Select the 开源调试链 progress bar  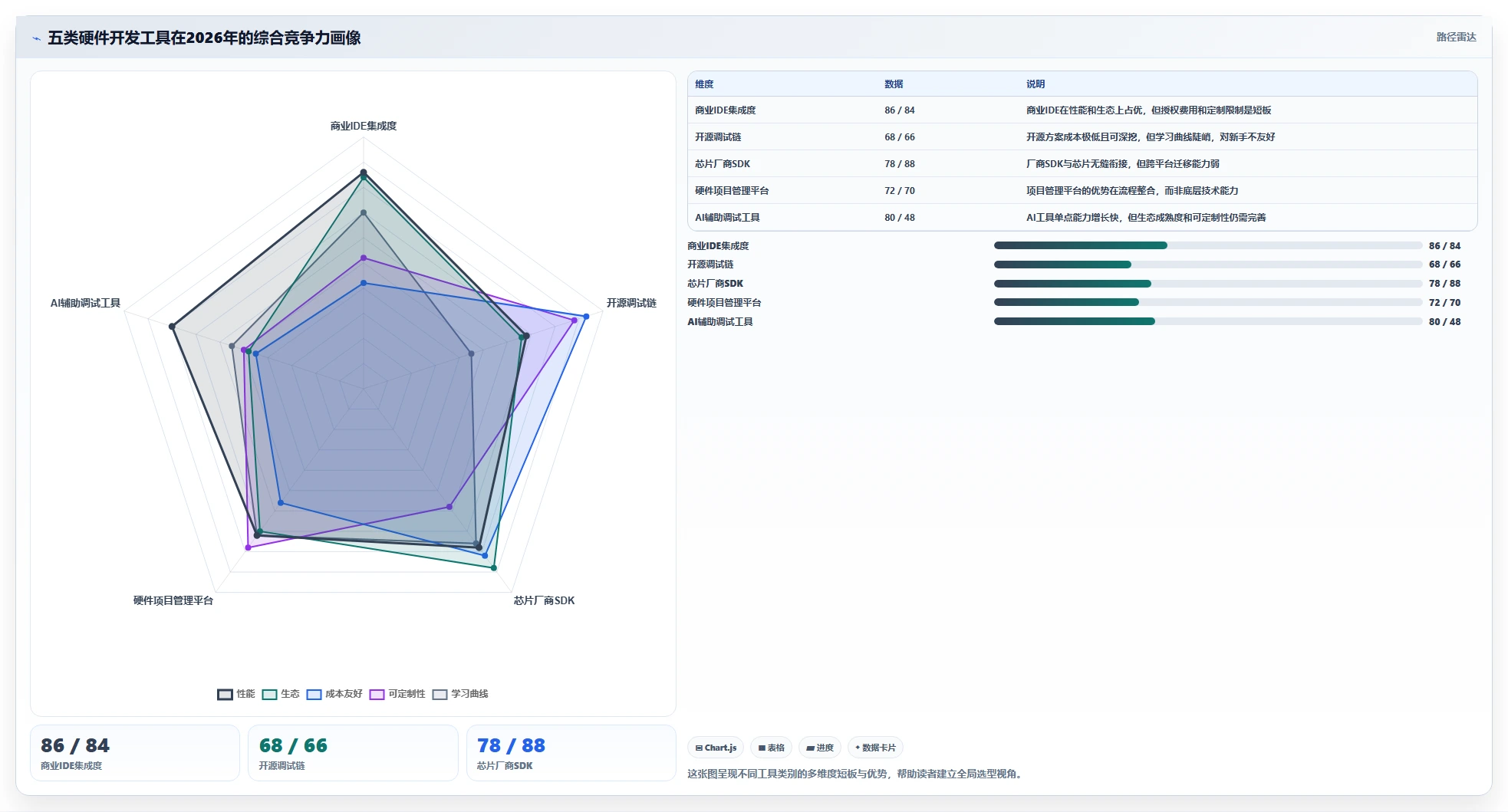tap(1207, 265)
